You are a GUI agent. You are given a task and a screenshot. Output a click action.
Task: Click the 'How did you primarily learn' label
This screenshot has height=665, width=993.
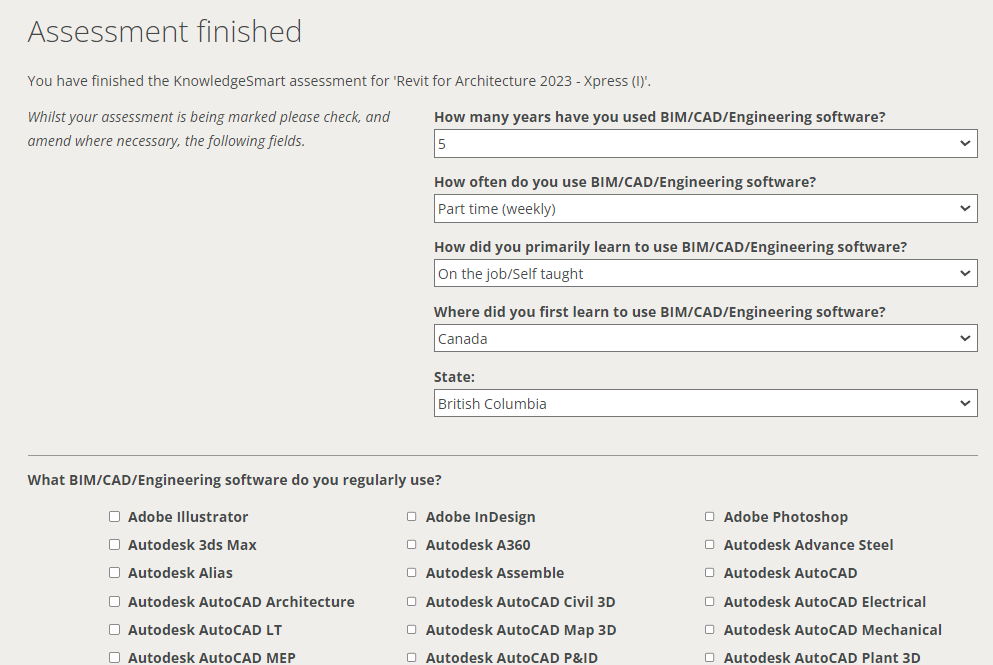[x=670, y=247]
